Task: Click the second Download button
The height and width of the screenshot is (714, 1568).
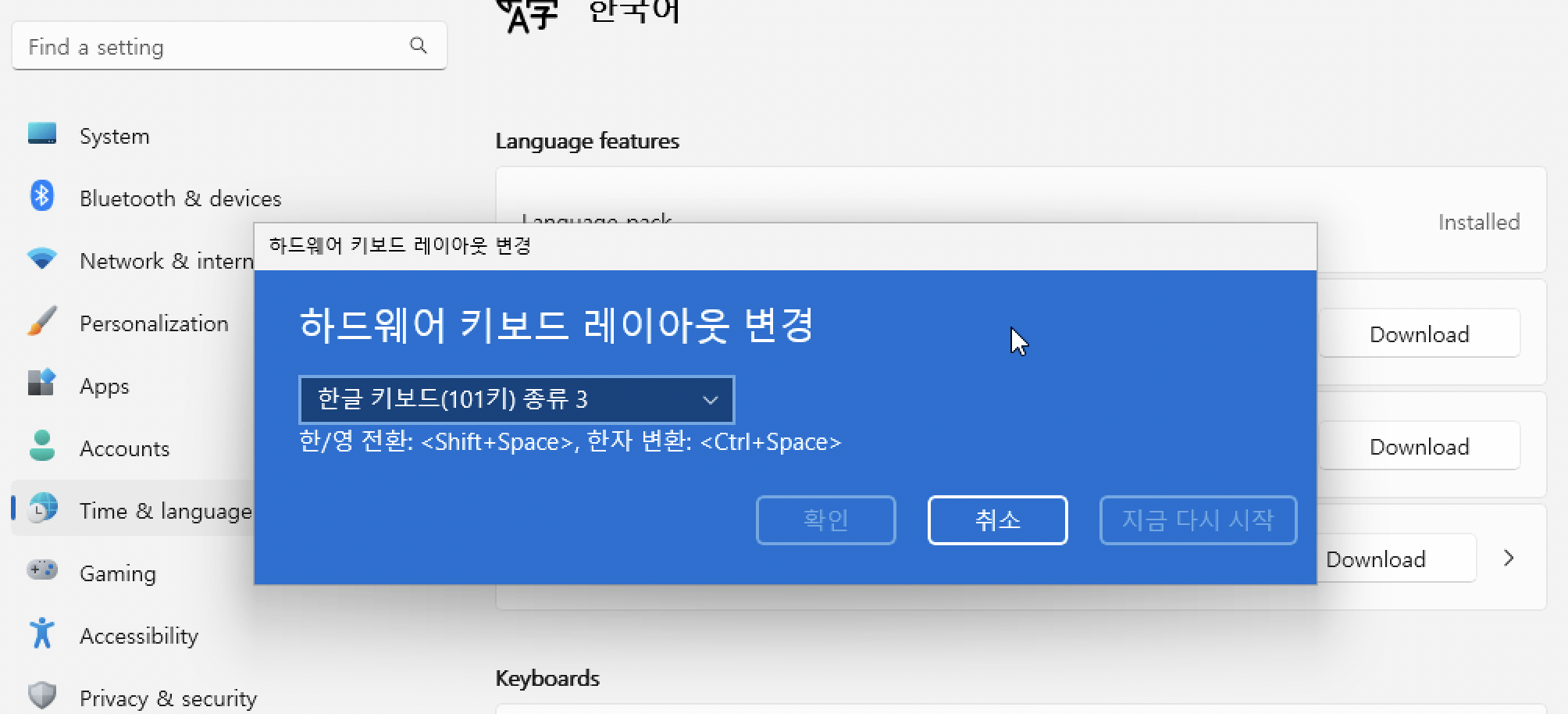Action: coord(1419,445)
